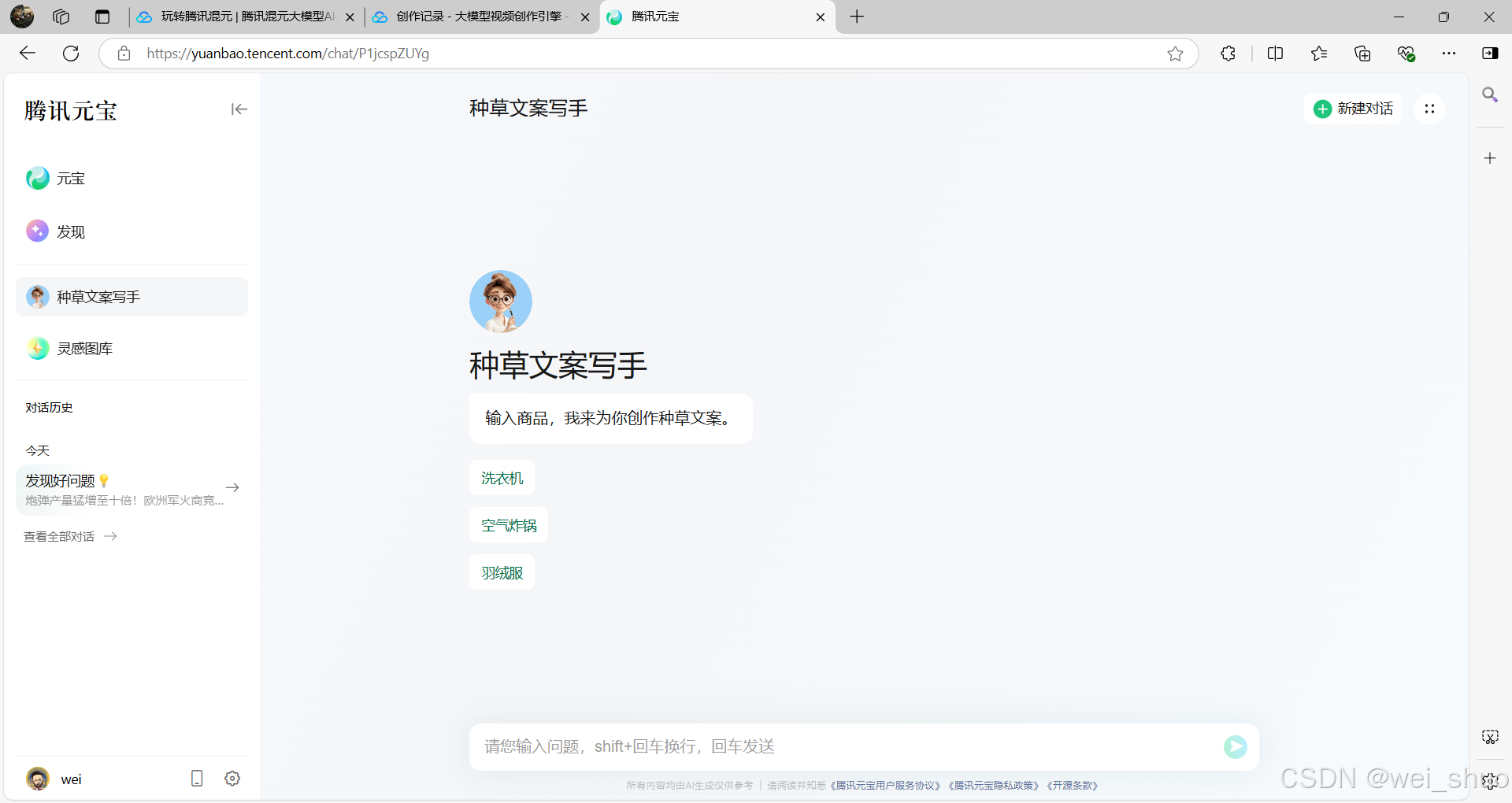Open 开源条款 link
The height and width of the screenshot is (803, 1512).
[x=1072, y=786]
